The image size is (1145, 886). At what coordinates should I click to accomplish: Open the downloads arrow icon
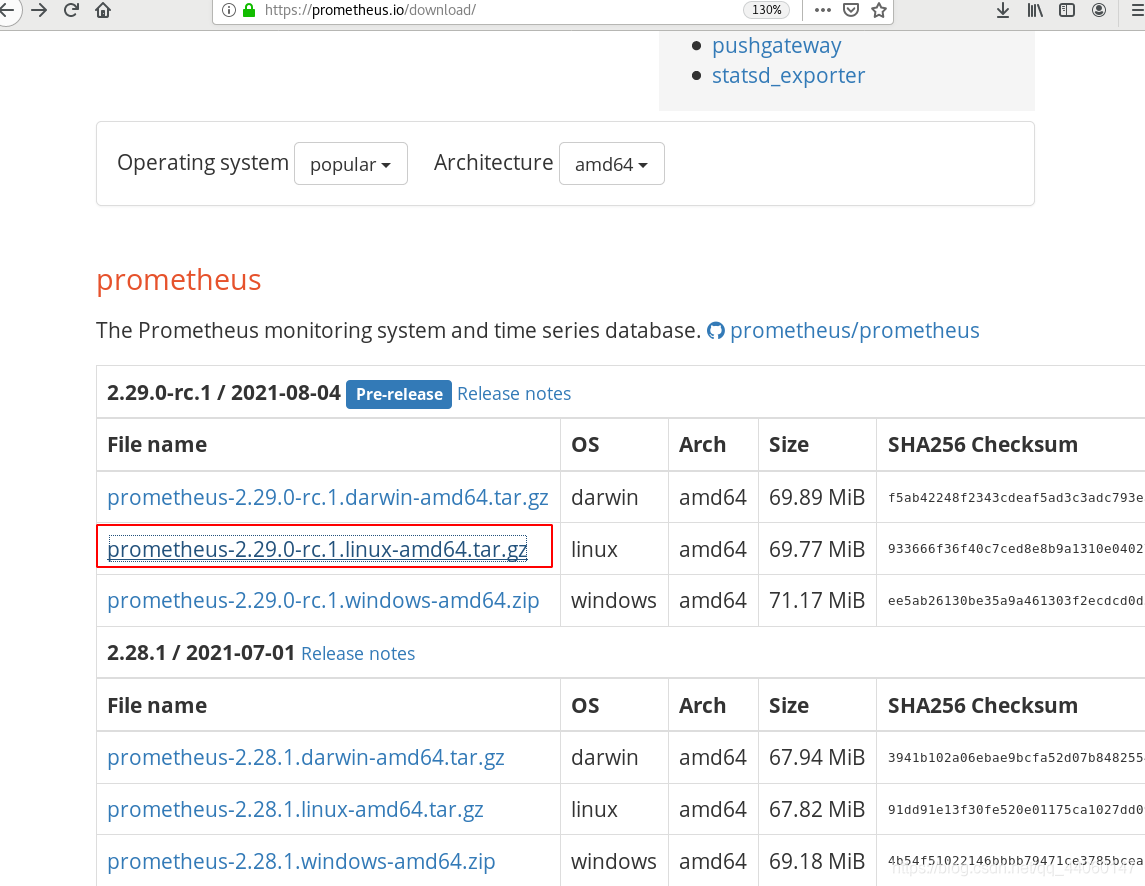click(1003, 10)
